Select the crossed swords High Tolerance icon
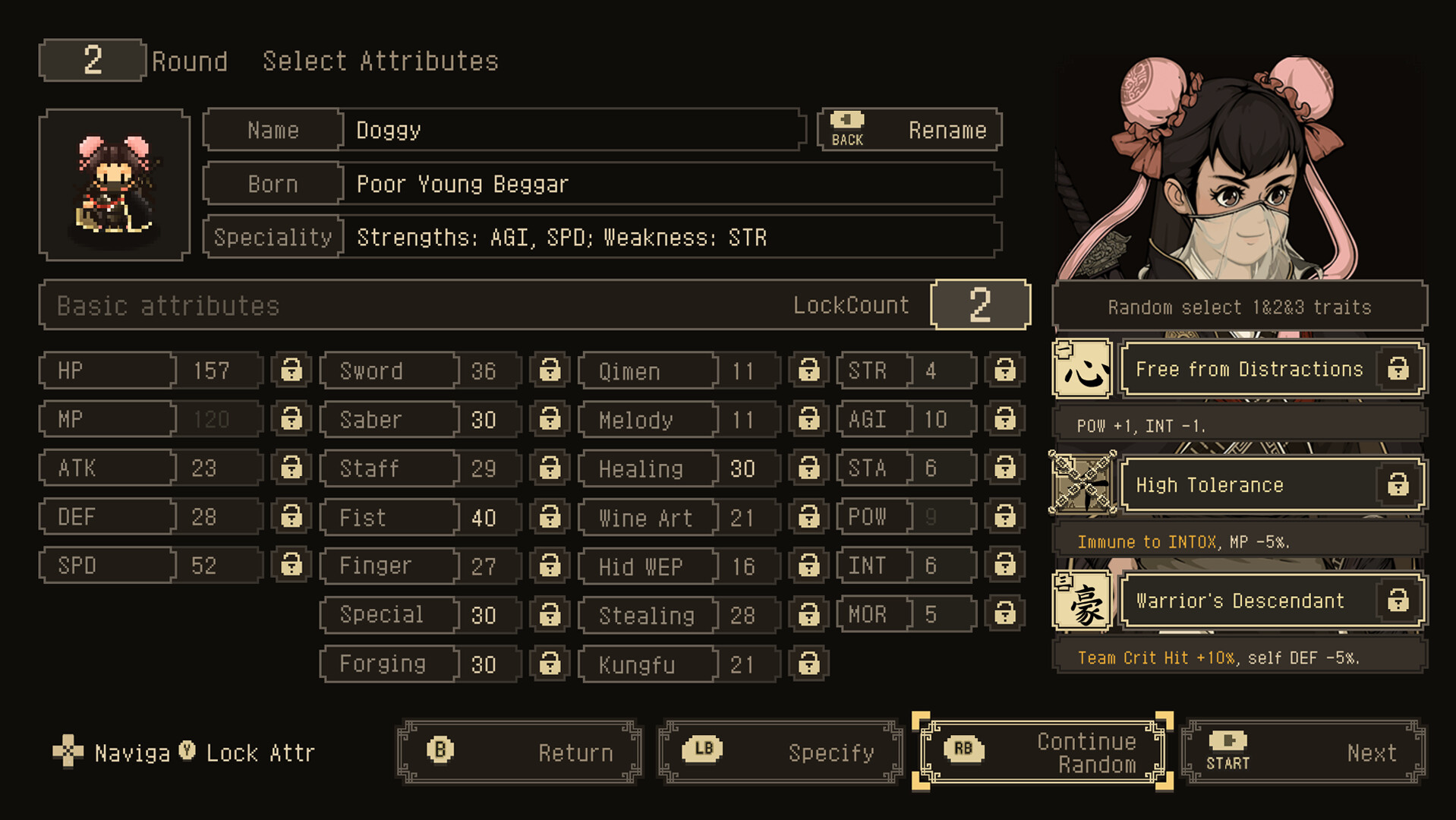Image resolution: width=1456 pixels, height=820 pixels. pyautogui.click(x=1083, y=484)
